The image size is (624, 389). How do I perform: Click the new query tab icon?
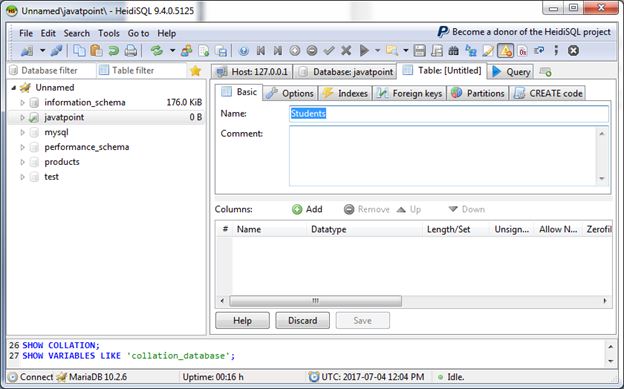click(x=545, y=72)
